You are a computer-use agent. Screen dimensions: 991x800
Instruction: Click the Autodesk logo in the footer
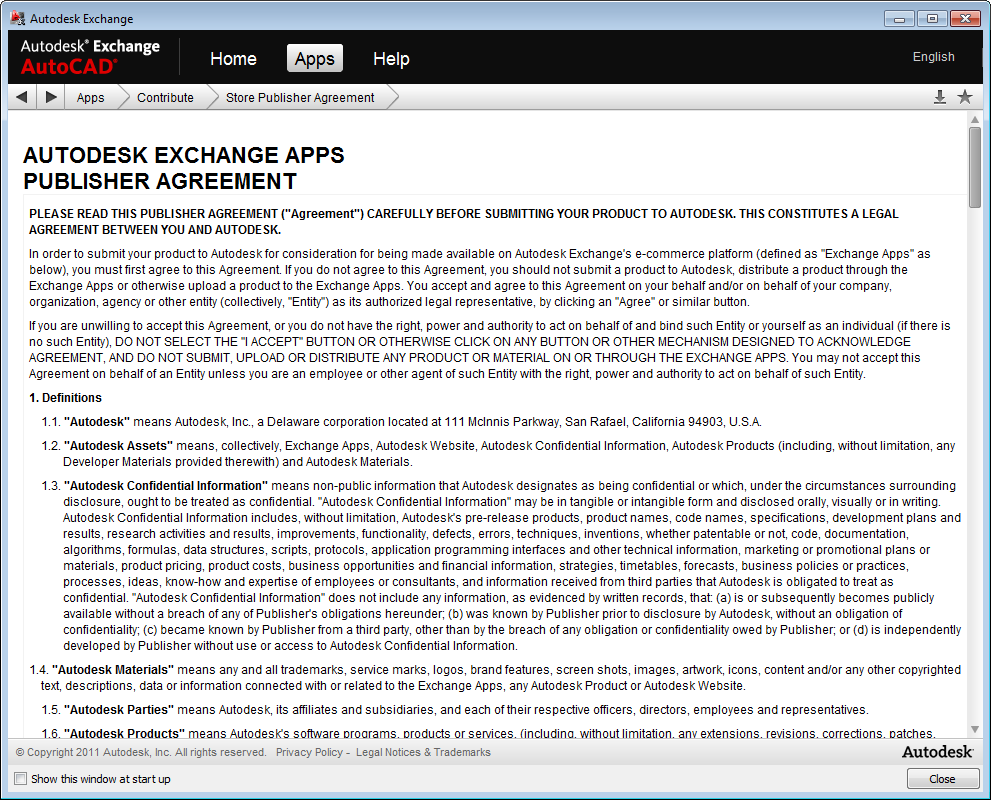(939, 752)
